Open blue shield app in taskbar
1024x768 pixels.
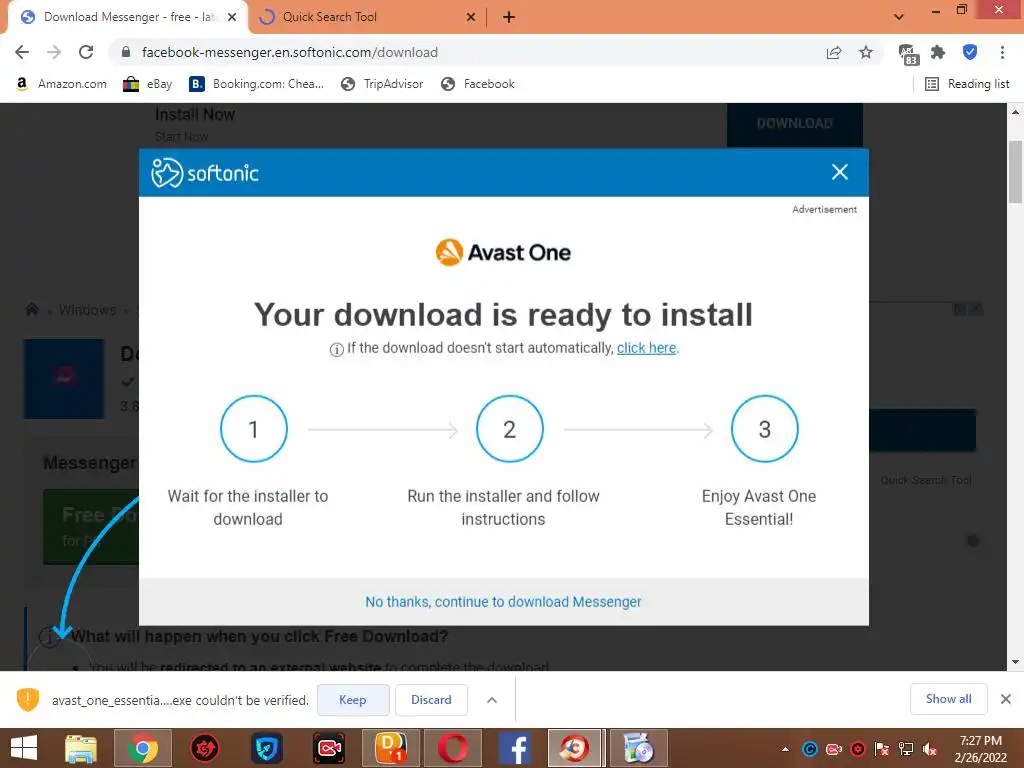pos(266,748)
